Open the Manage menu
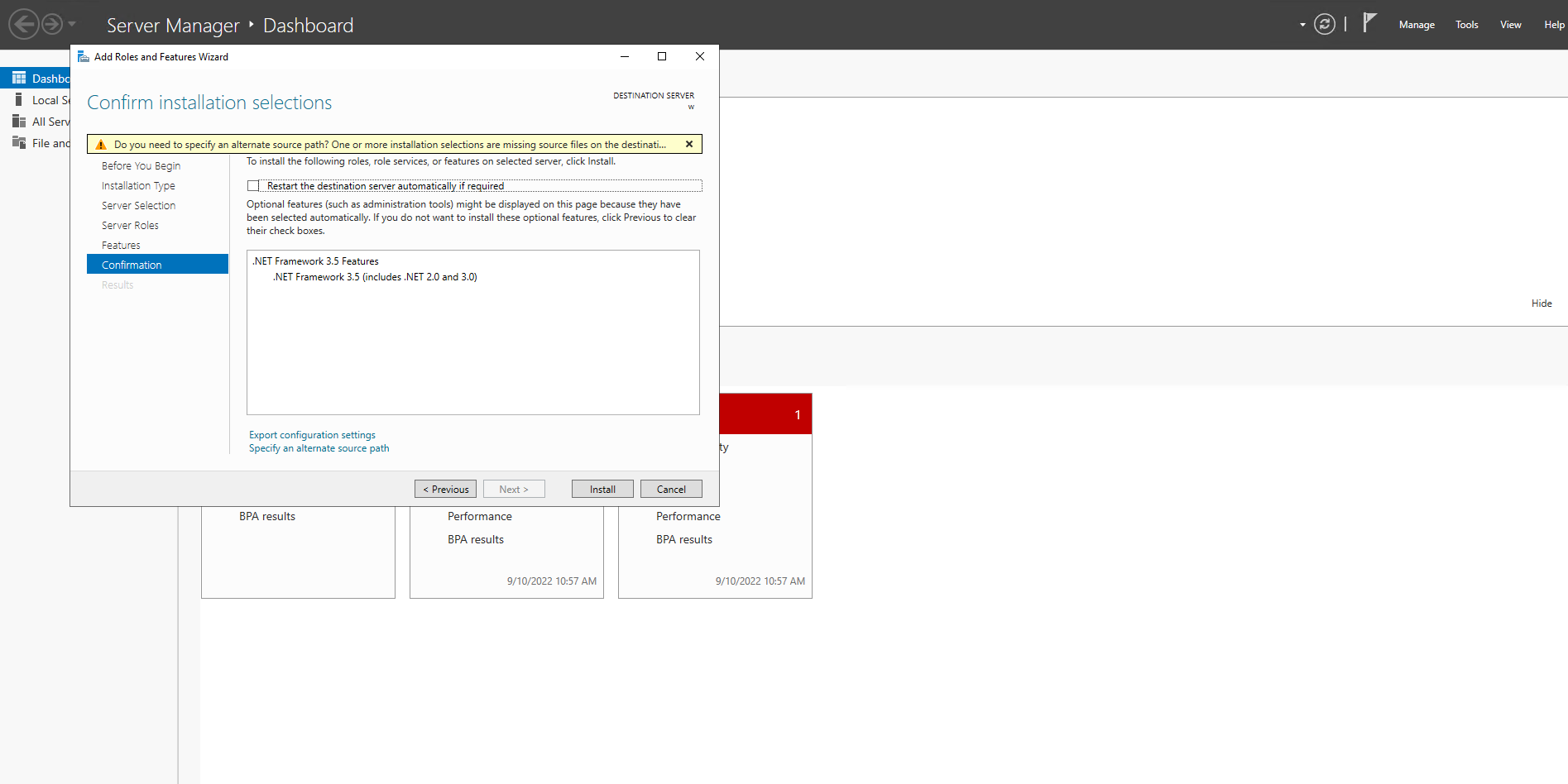The height and width of the screenshot is (784, 1568). click(1417, 25)
